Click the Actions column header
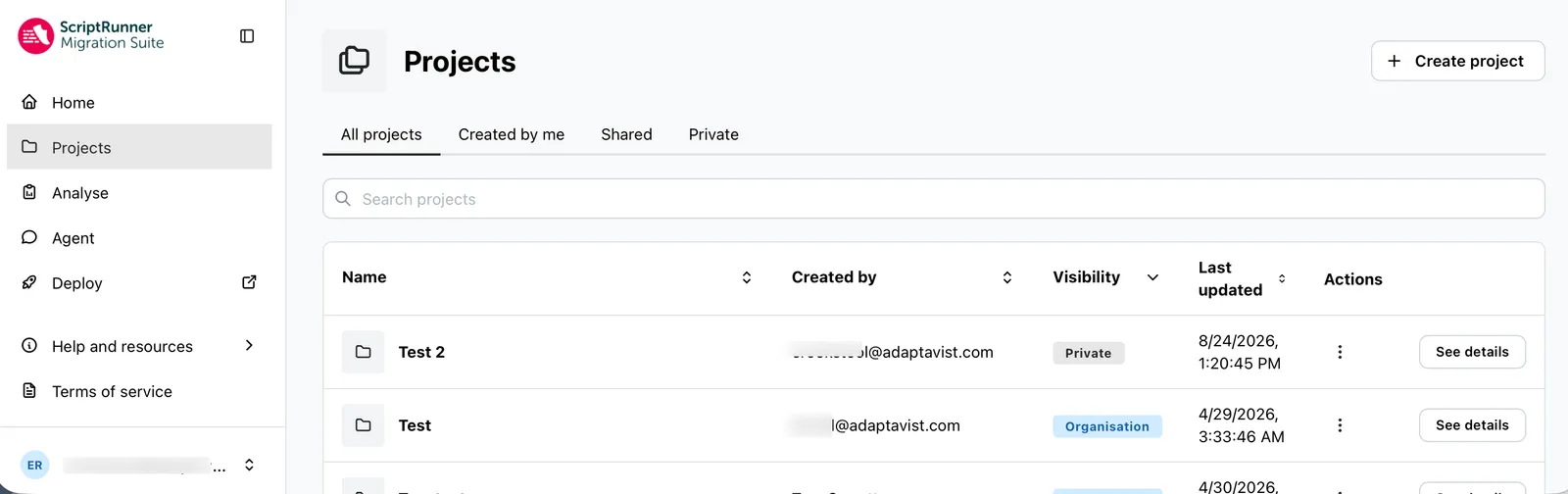This screenshot has height=494, width=1568. [x=1353, y=279]
